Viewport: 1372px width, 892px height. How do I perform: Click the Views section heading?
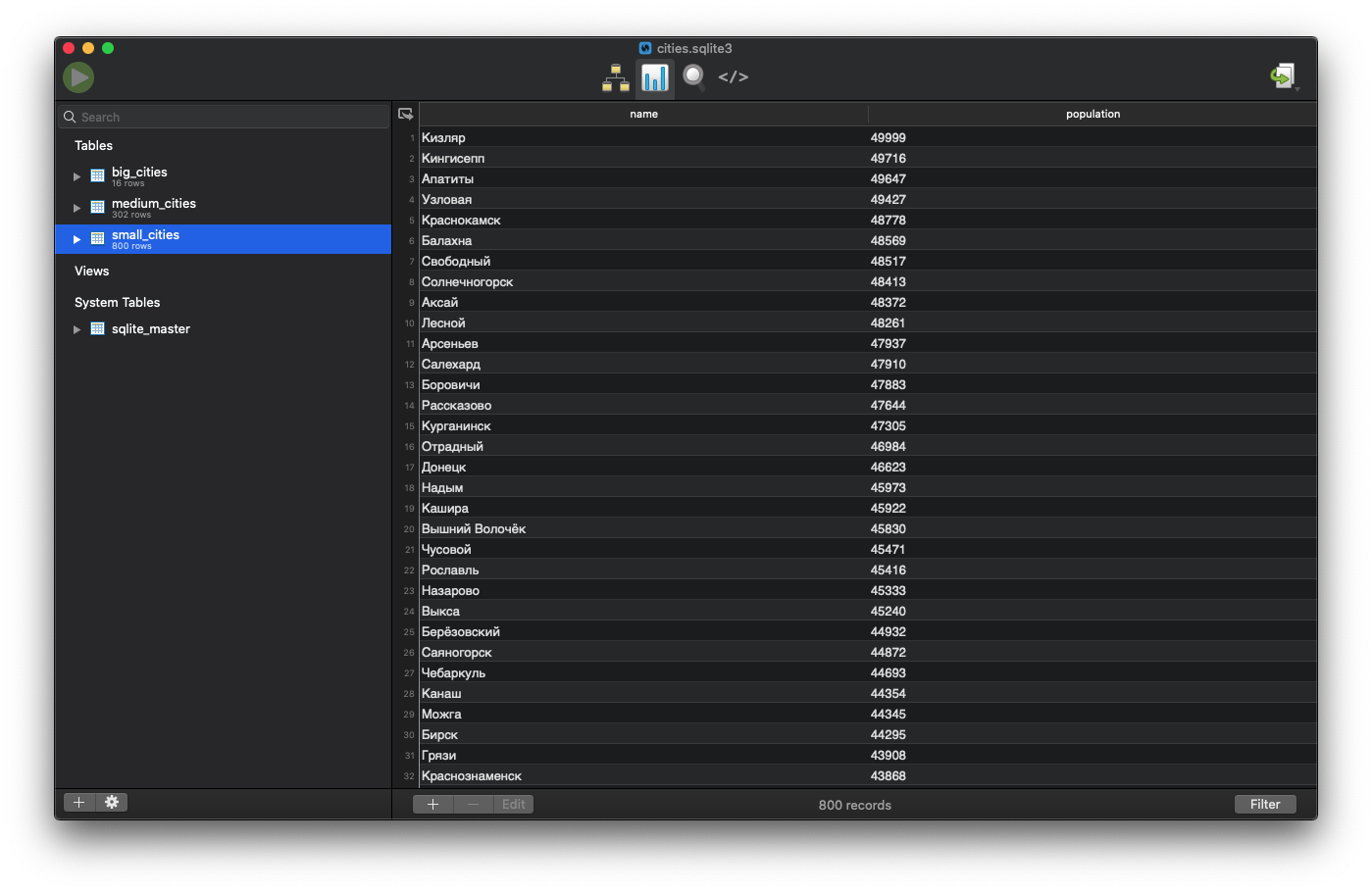[91, 271]
